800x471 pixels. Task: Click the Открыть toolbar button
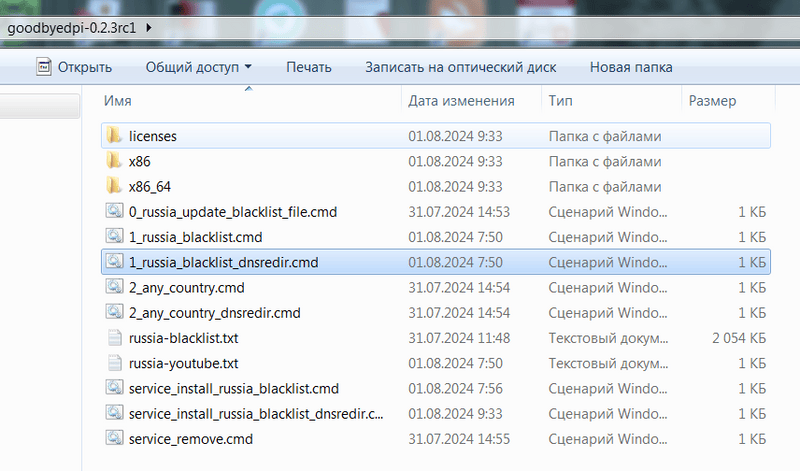74,67
